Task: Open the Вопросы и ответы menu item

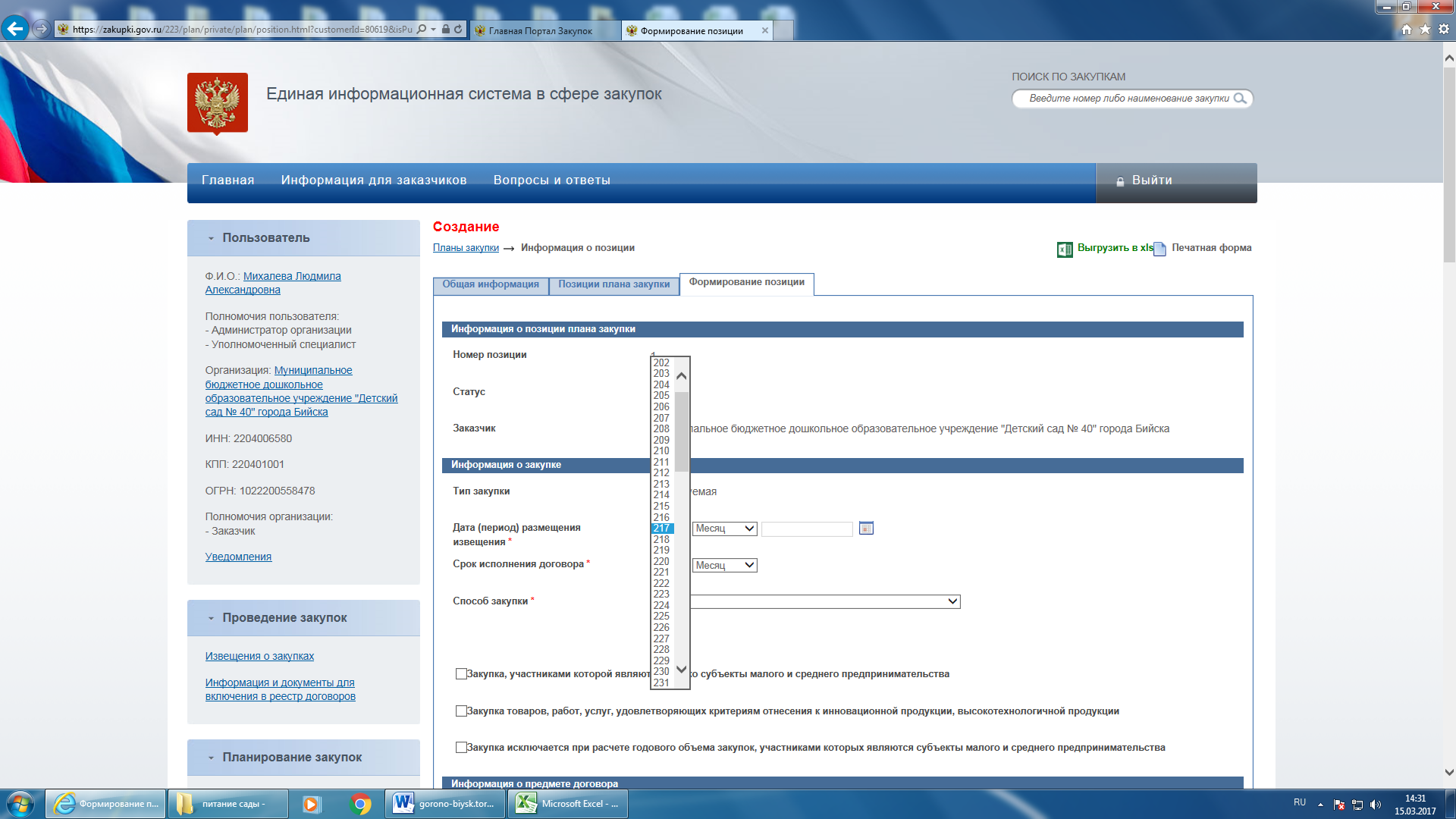Action: tap(551, 180)
